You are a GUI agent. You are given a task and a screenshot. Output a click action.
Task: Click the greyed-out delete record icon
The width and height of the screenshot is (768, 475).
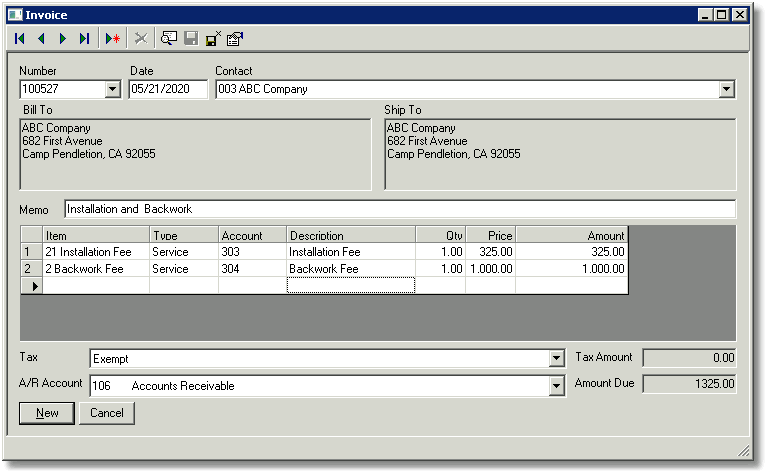pyautogui.click(x=141, y=38)
